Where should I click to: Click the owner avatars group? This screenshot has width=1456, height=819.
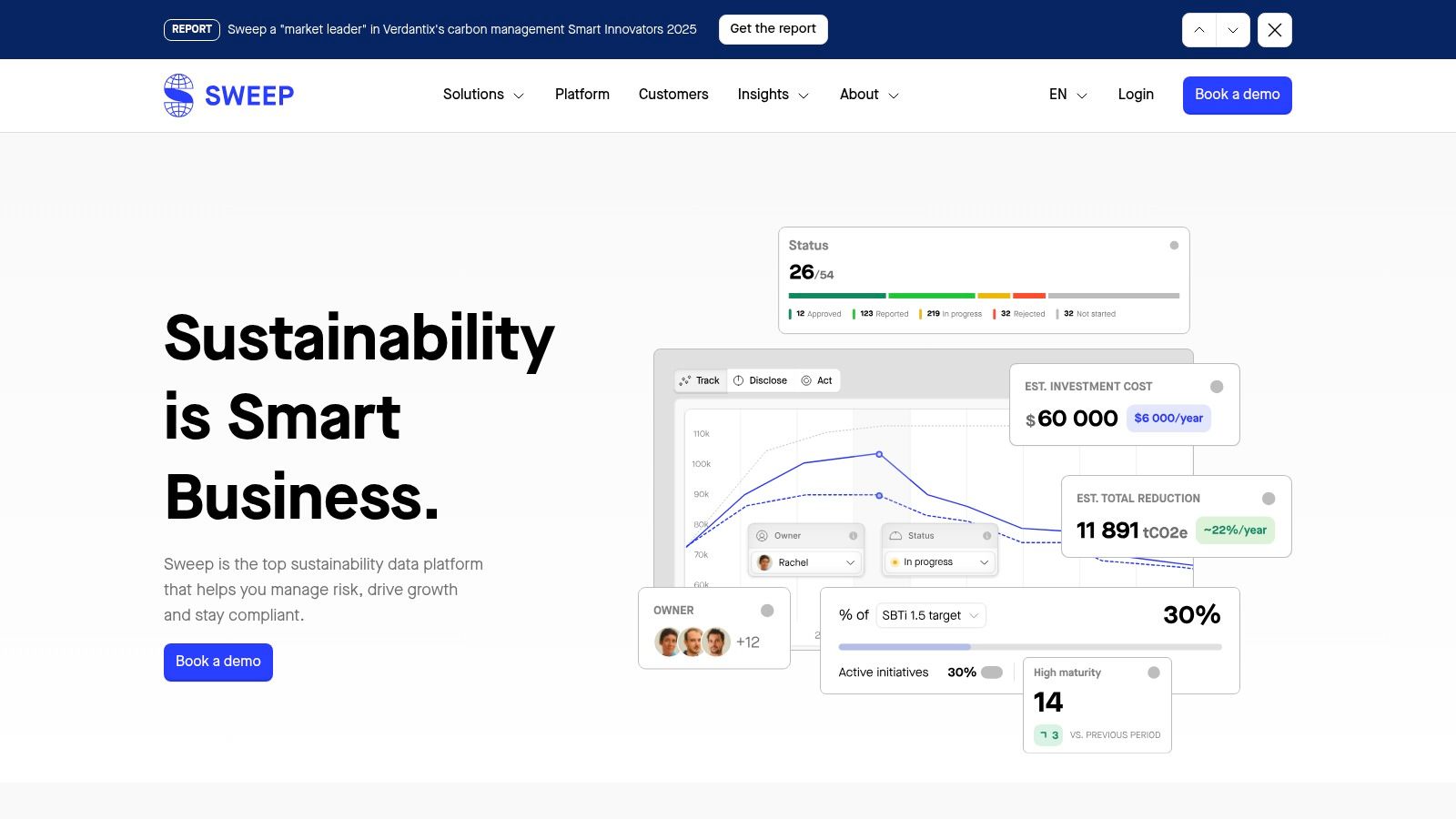693,642
